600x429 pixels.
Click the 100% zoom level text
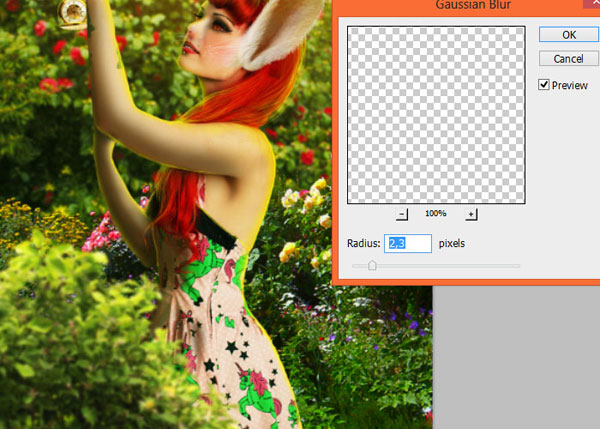[x=436, y=213]
